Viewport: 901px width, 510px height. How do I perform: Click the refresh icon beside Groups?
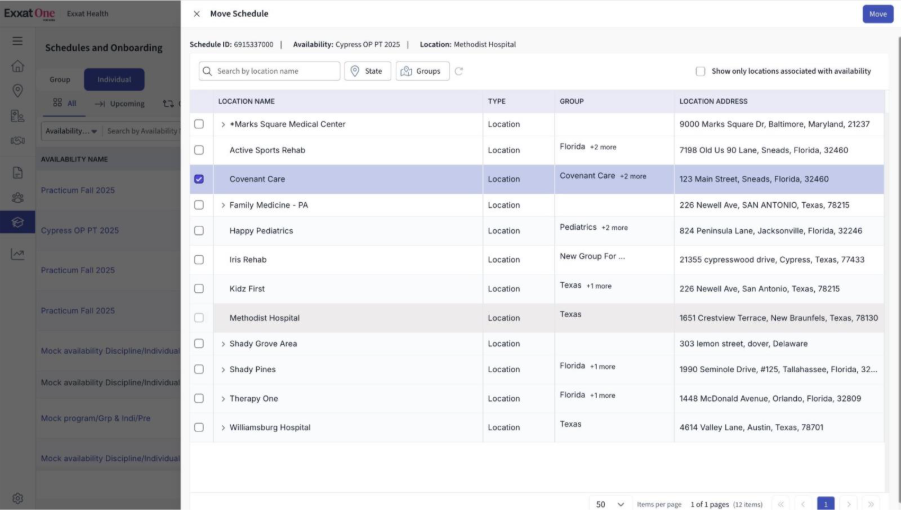[x=459, y=71]
